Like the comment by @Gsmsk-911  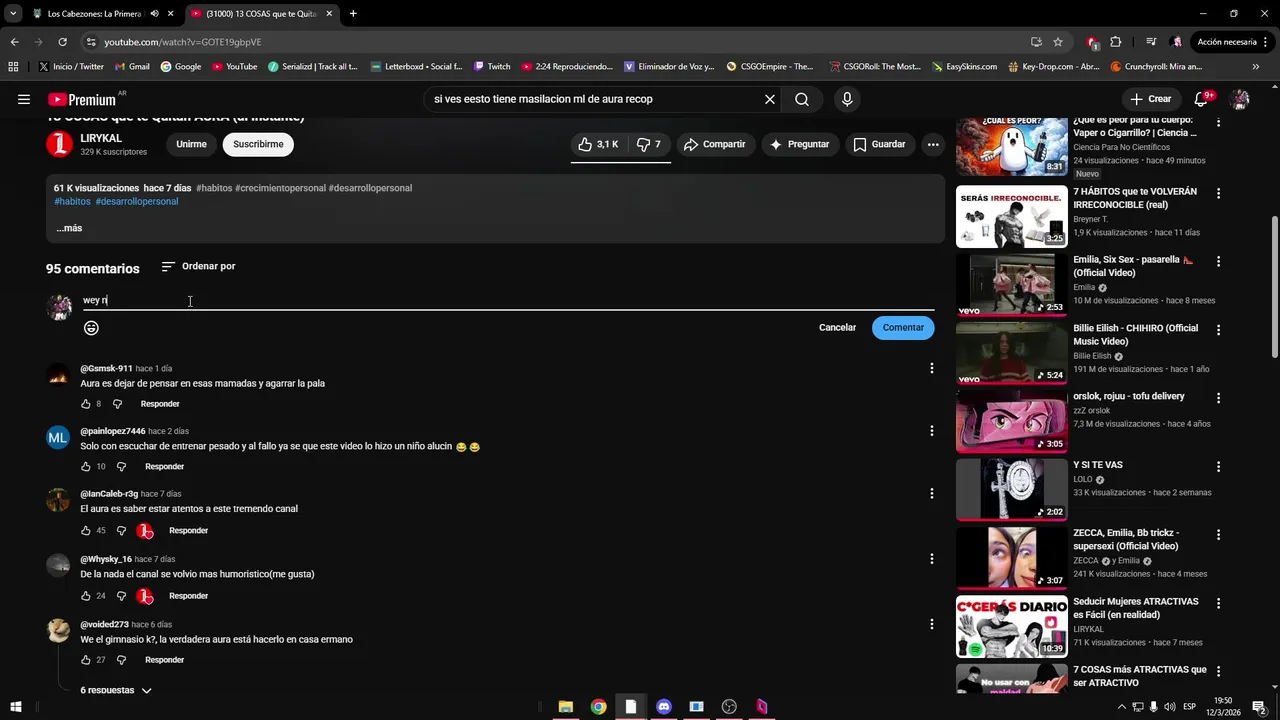point(86,404)
